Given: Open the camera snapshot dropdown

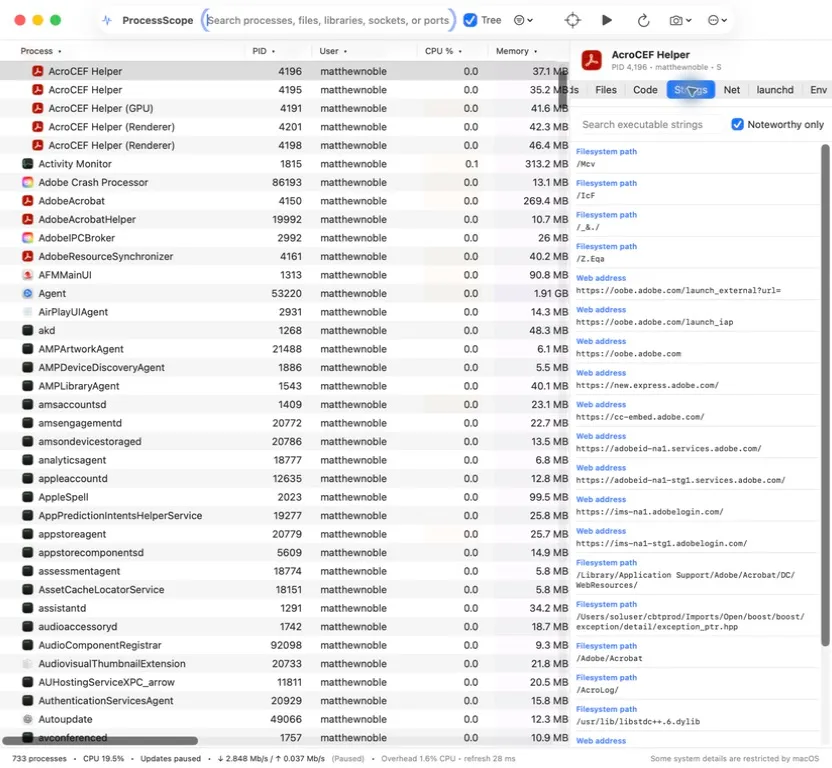Looking at the screenshot, I should pyautogui.click(x=680, y=20).
